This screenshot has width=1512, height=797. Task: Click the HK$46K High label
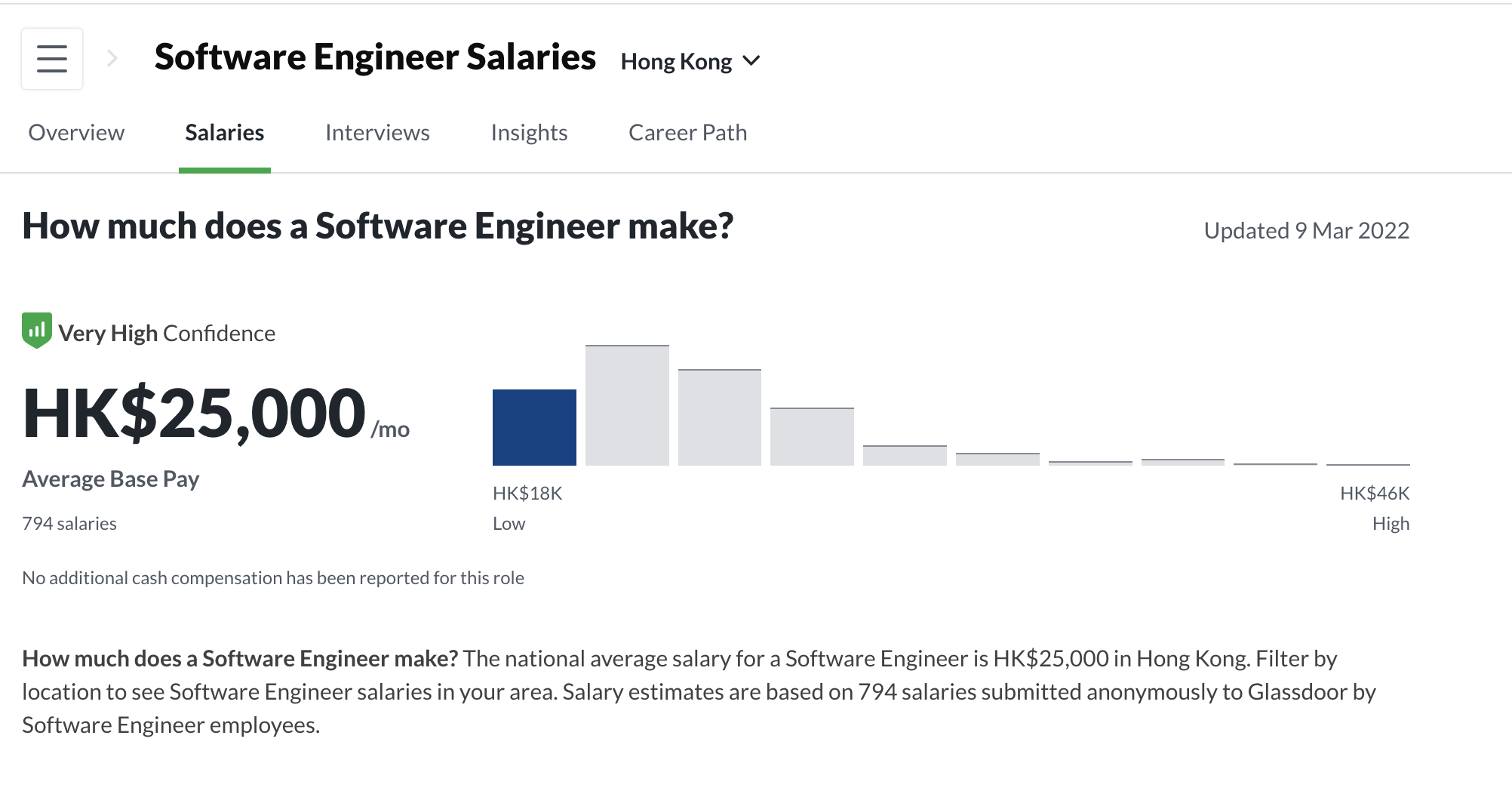pyautogui.click(x=1375, y=508)
